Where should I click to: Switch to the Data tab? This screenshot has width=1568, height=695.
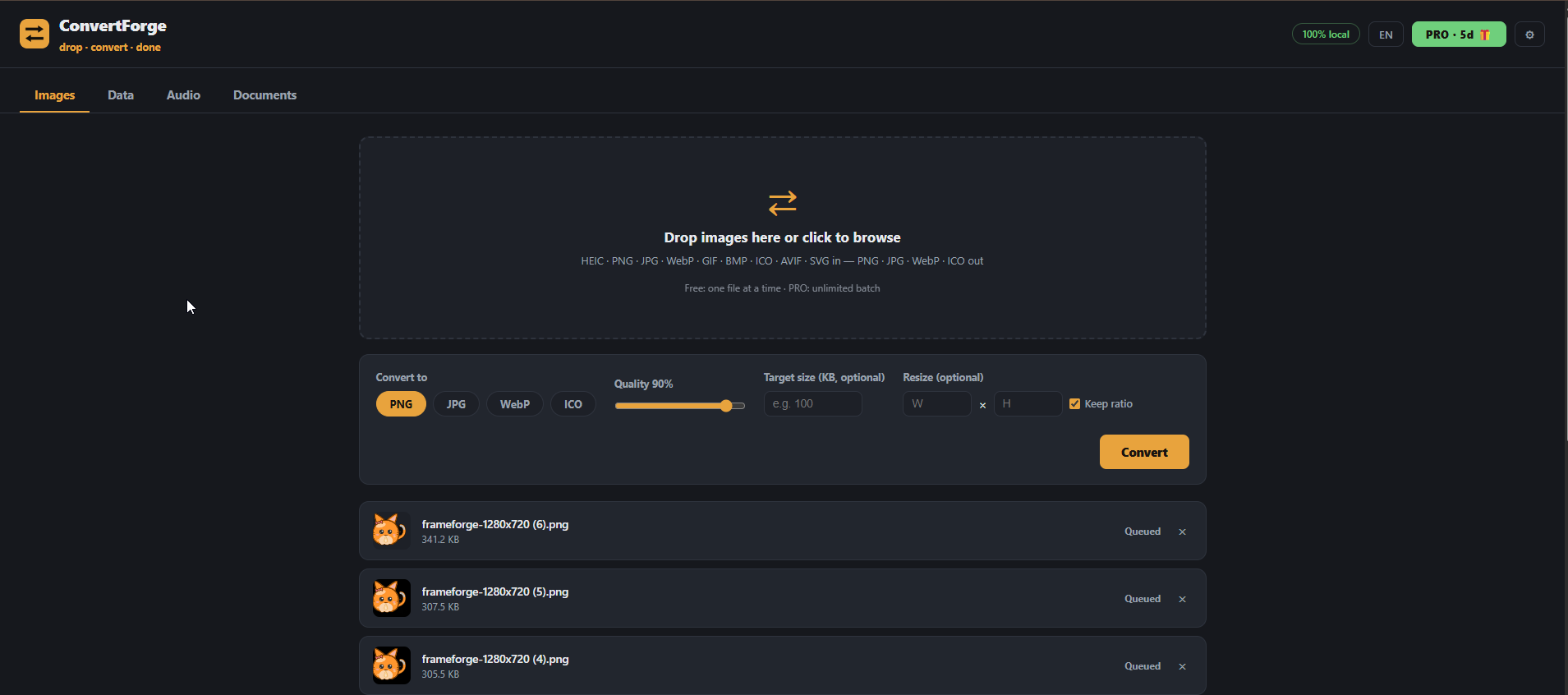[x=121, y=95]
